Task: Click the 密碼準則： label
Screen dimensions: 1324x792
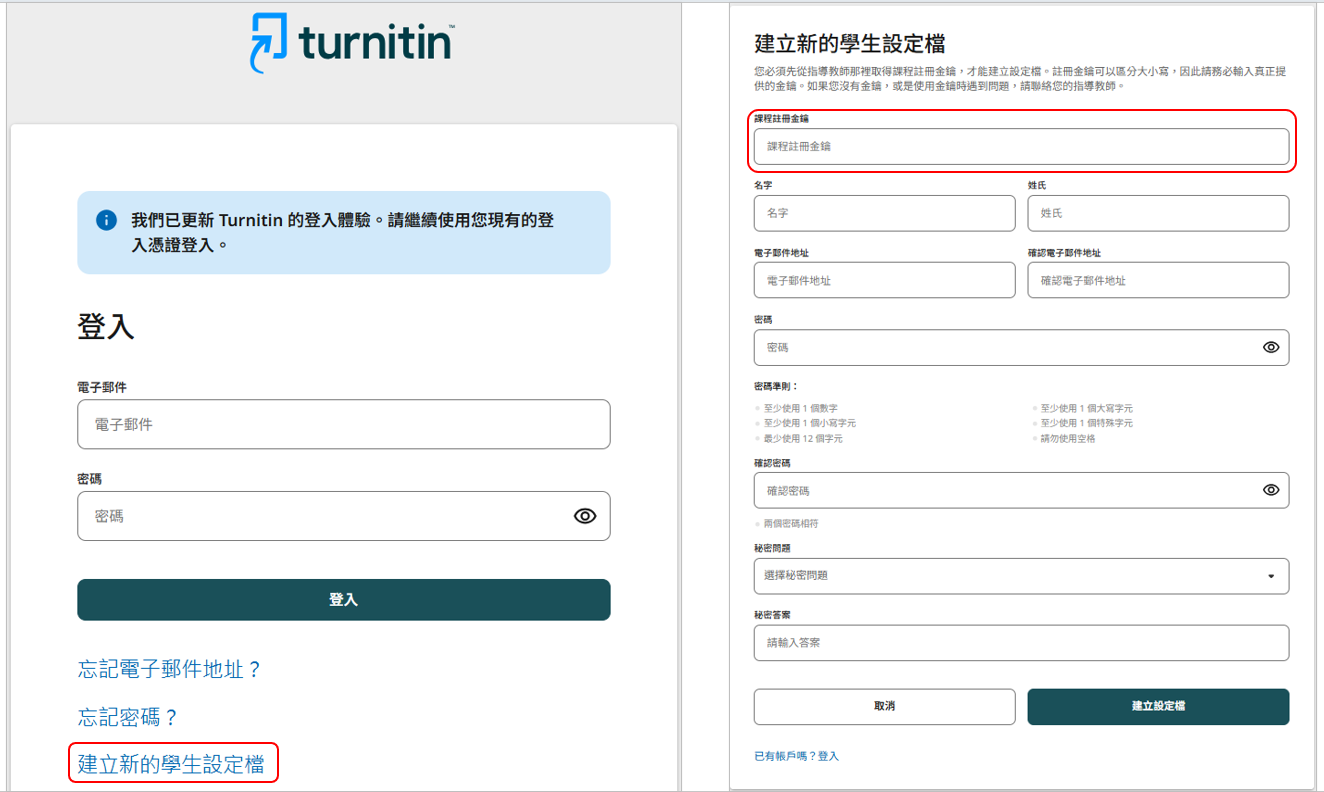Action: (x=776, y=386)
